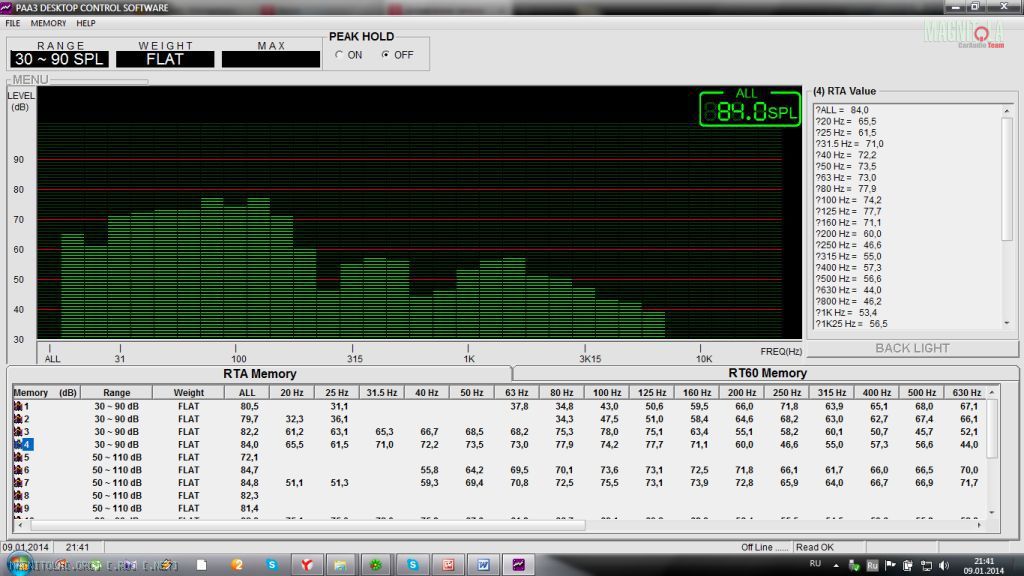Open the FILE menu
Screen dimensions: 1024x576
pos(12,23)
